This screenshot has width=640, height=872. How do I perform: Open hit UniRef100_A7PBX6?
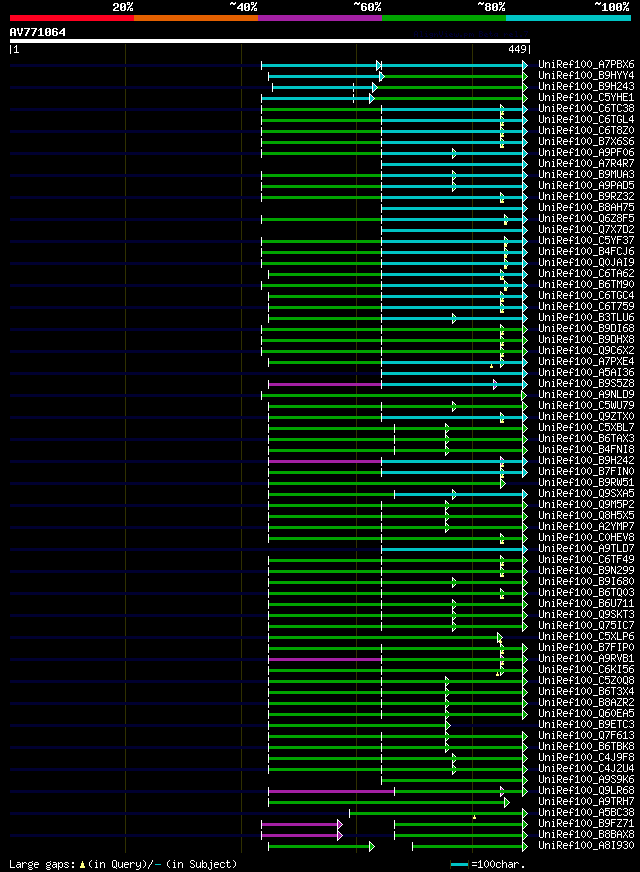coord(586,65)
